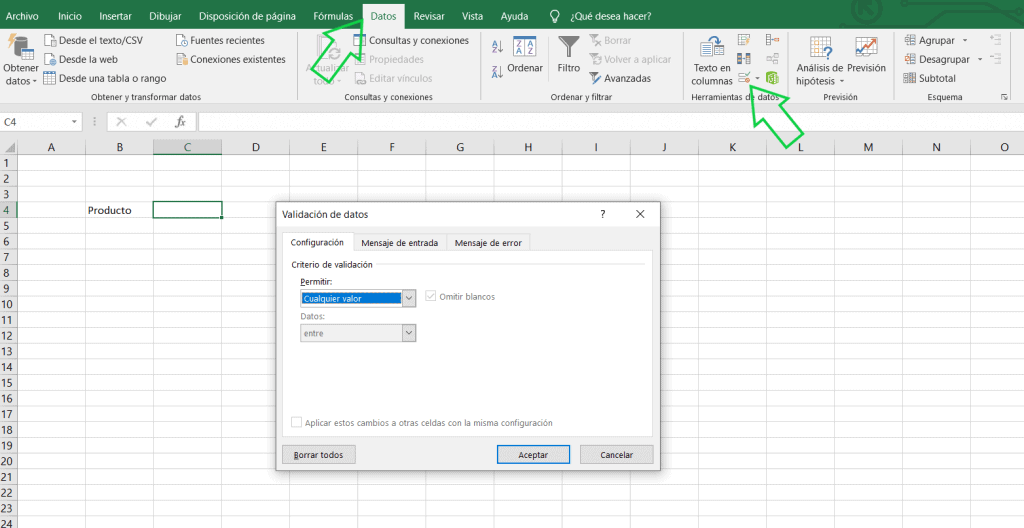The width and height of the screenshot is (1024, 528).
Task: Click the select-all corner of the sheet
Action: (x=8, y=148)
